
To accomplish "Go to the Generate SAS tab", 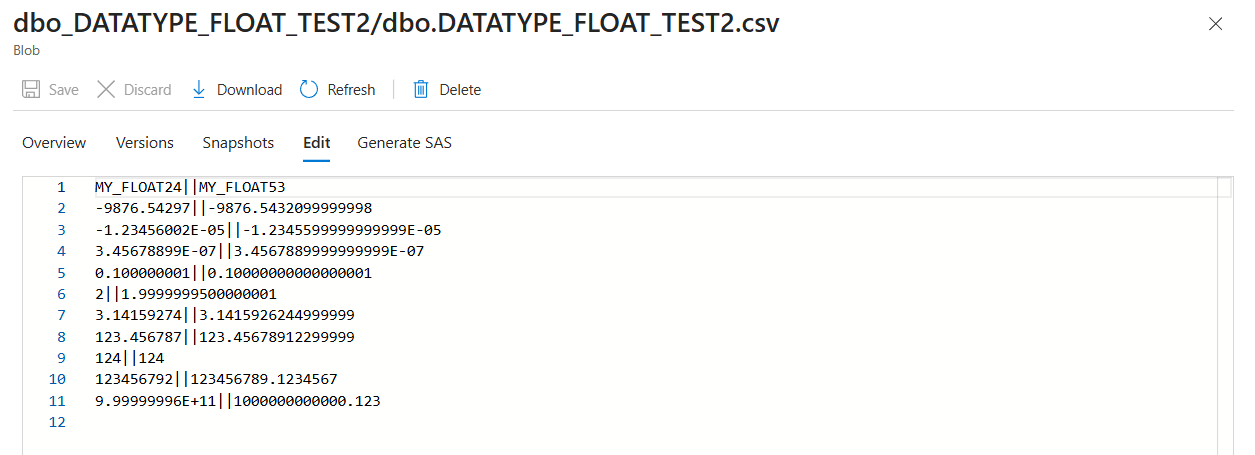I will click(x=405, y=143).
